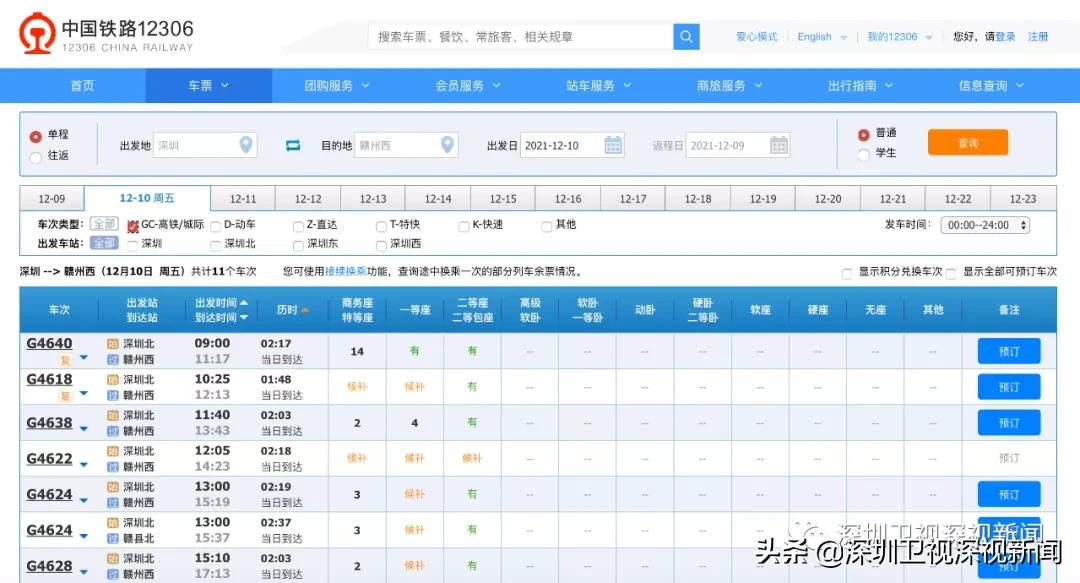Image resolution: width=1080 pixels, height=583 pixels.
Task: Click the location pin icon beside 出发地
Action: (246, 143)
